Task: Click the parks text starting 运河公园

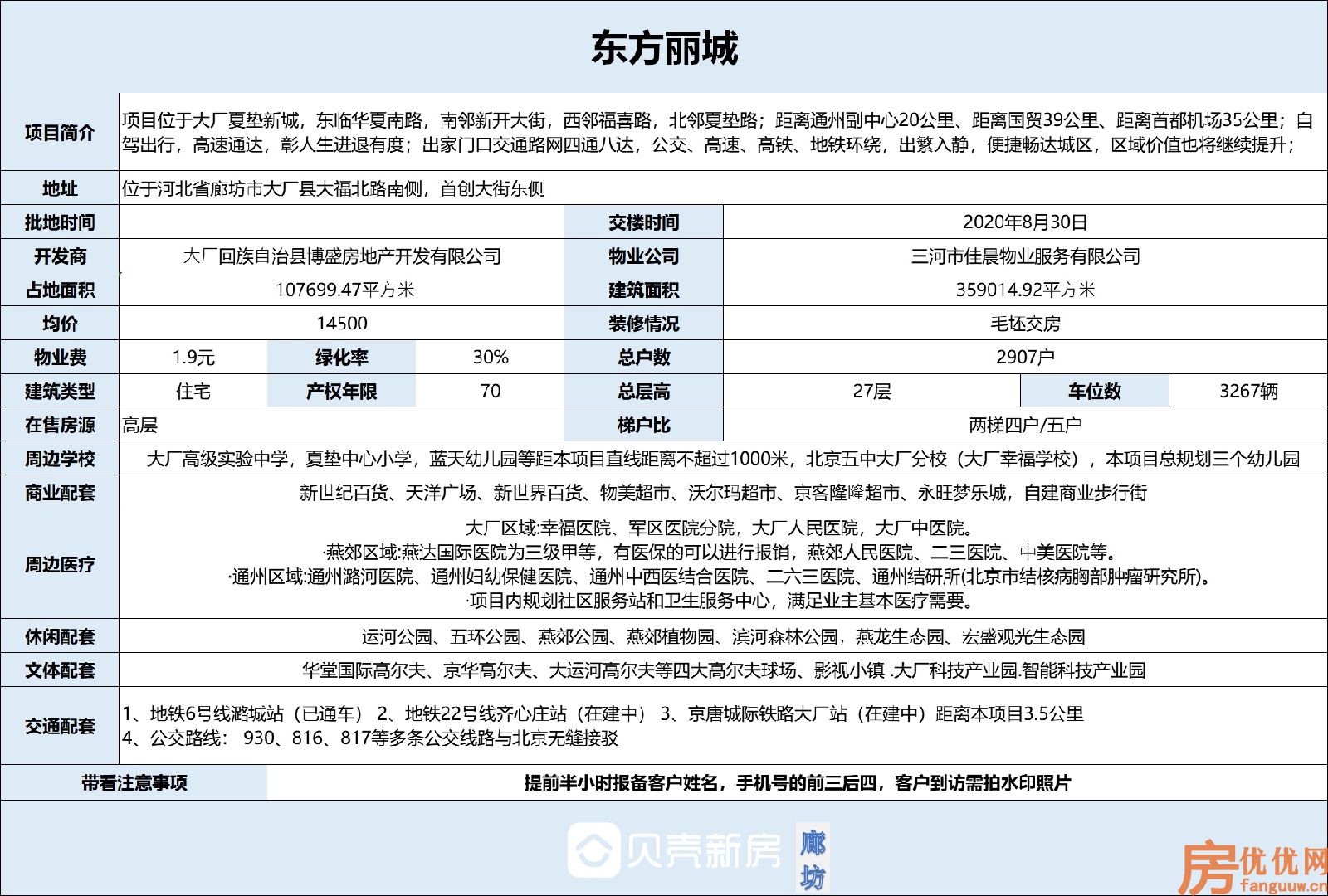Action: pos(723,636)
